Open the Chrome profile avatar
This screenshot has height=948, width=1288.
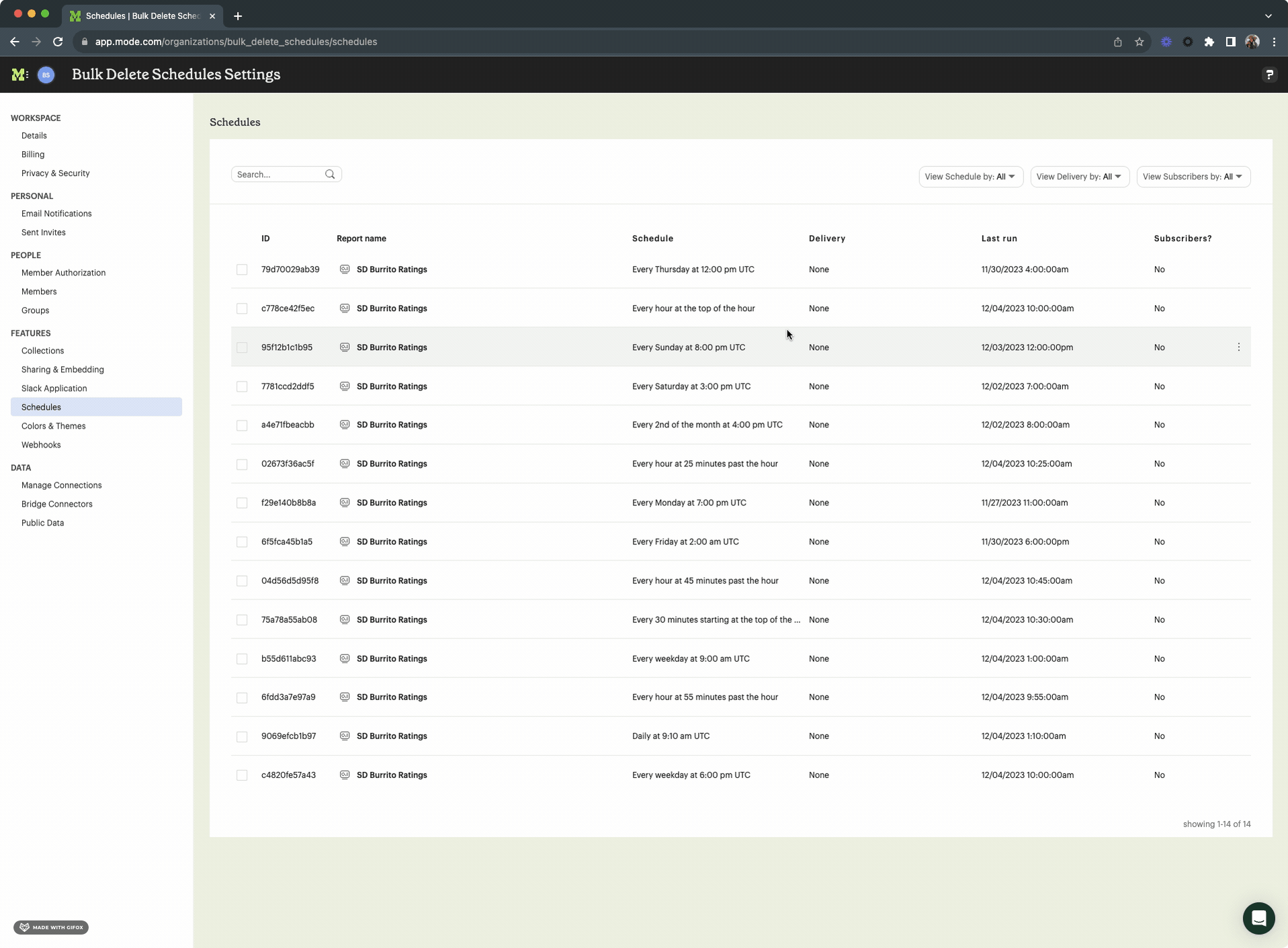pos(1252,42)
